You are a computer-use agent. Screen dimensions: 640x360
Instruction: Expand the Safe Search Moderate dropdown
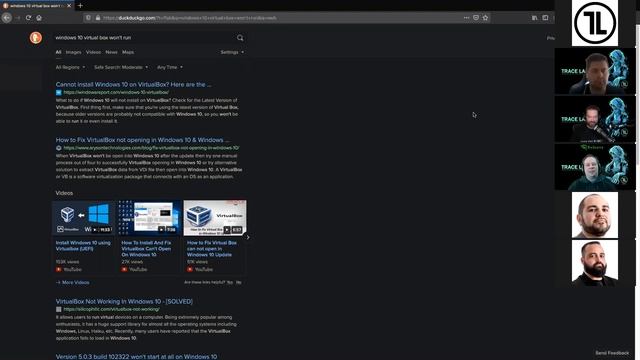pos(121,67)
